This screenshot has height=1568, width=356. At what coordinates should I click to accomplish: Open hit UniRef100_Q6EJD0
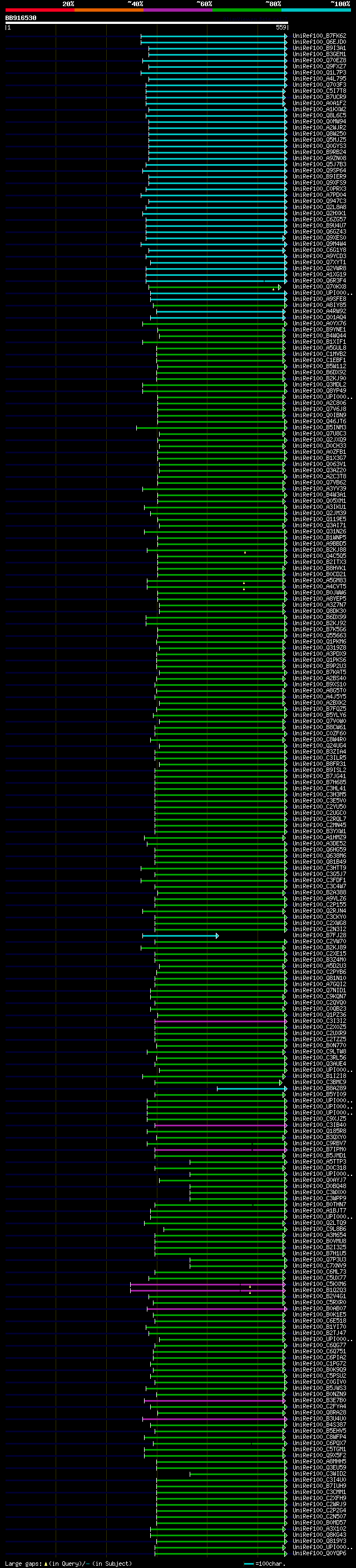[319, 42]
